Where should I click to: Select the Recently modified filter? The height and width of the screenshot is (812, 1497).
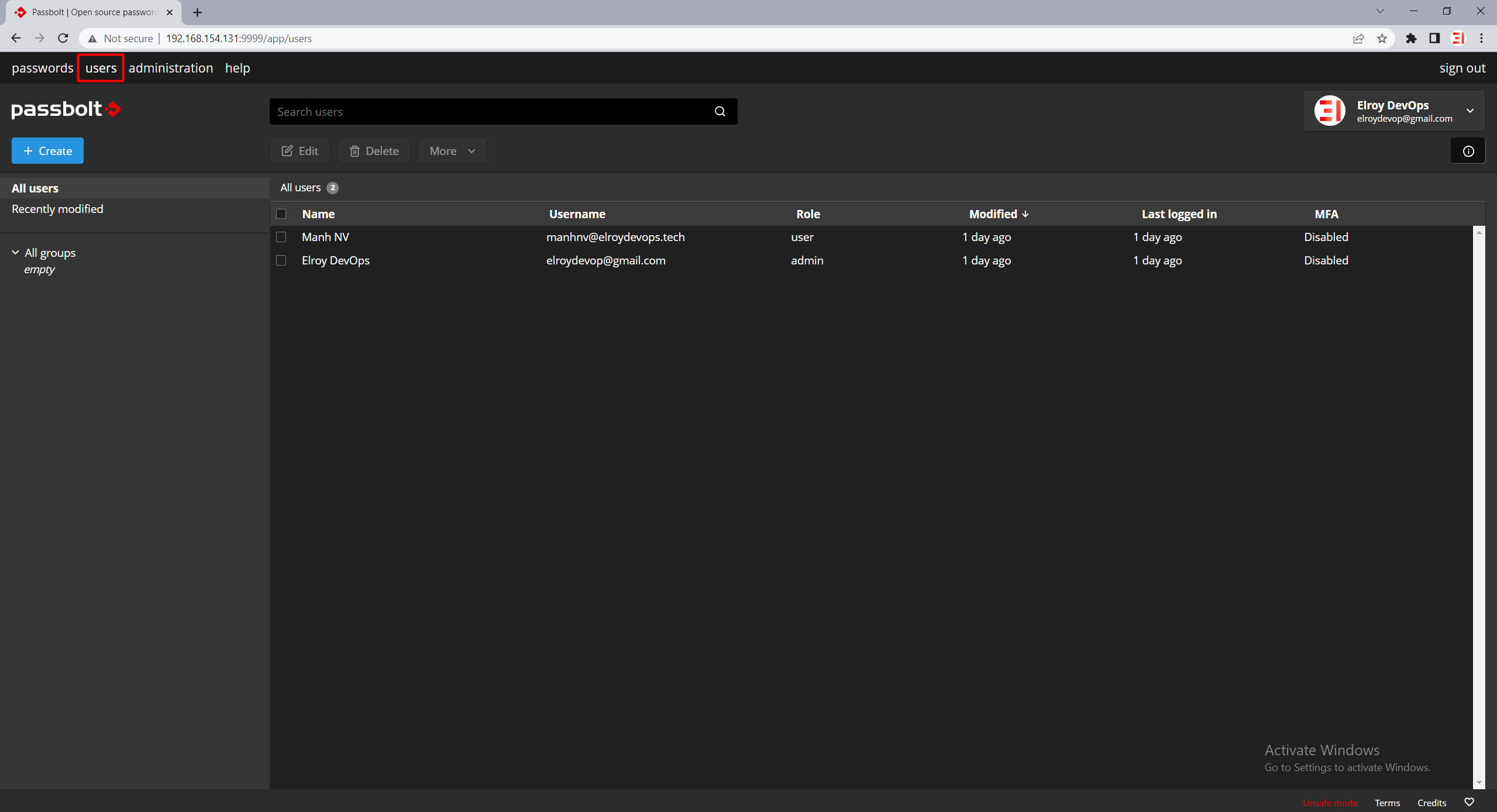pyautogui.click(x=57, y=209)
